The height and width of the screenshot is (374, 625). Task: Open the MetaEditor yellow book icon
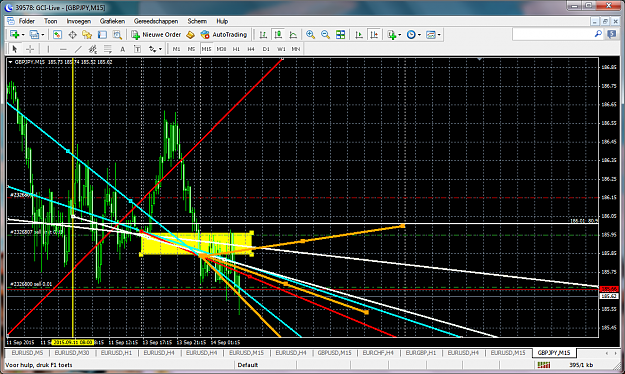point(191,35)
